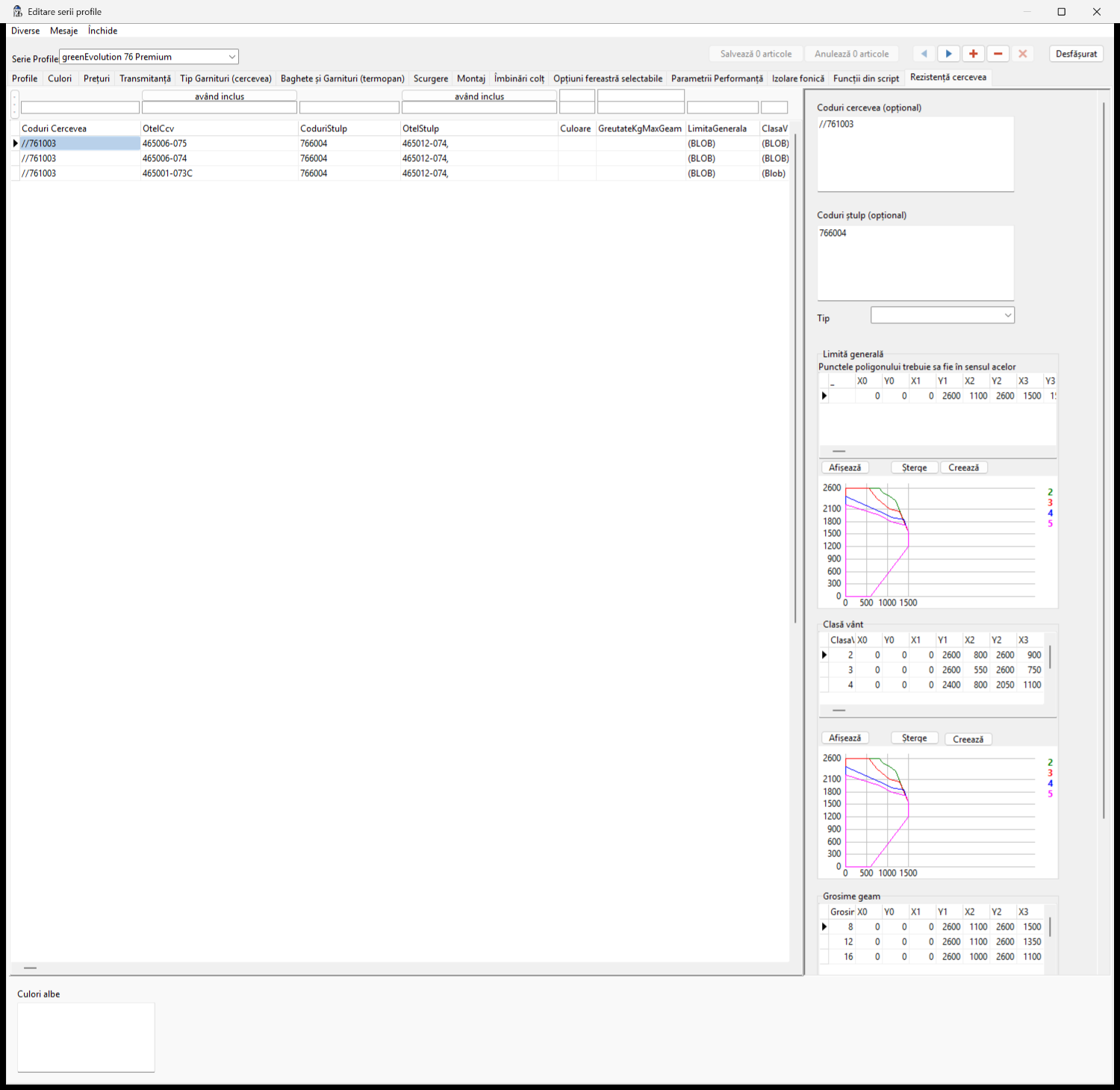The image size is (1120, 1090).
Task: Click the app icon in the title bar
Action: tap(17, 11)
